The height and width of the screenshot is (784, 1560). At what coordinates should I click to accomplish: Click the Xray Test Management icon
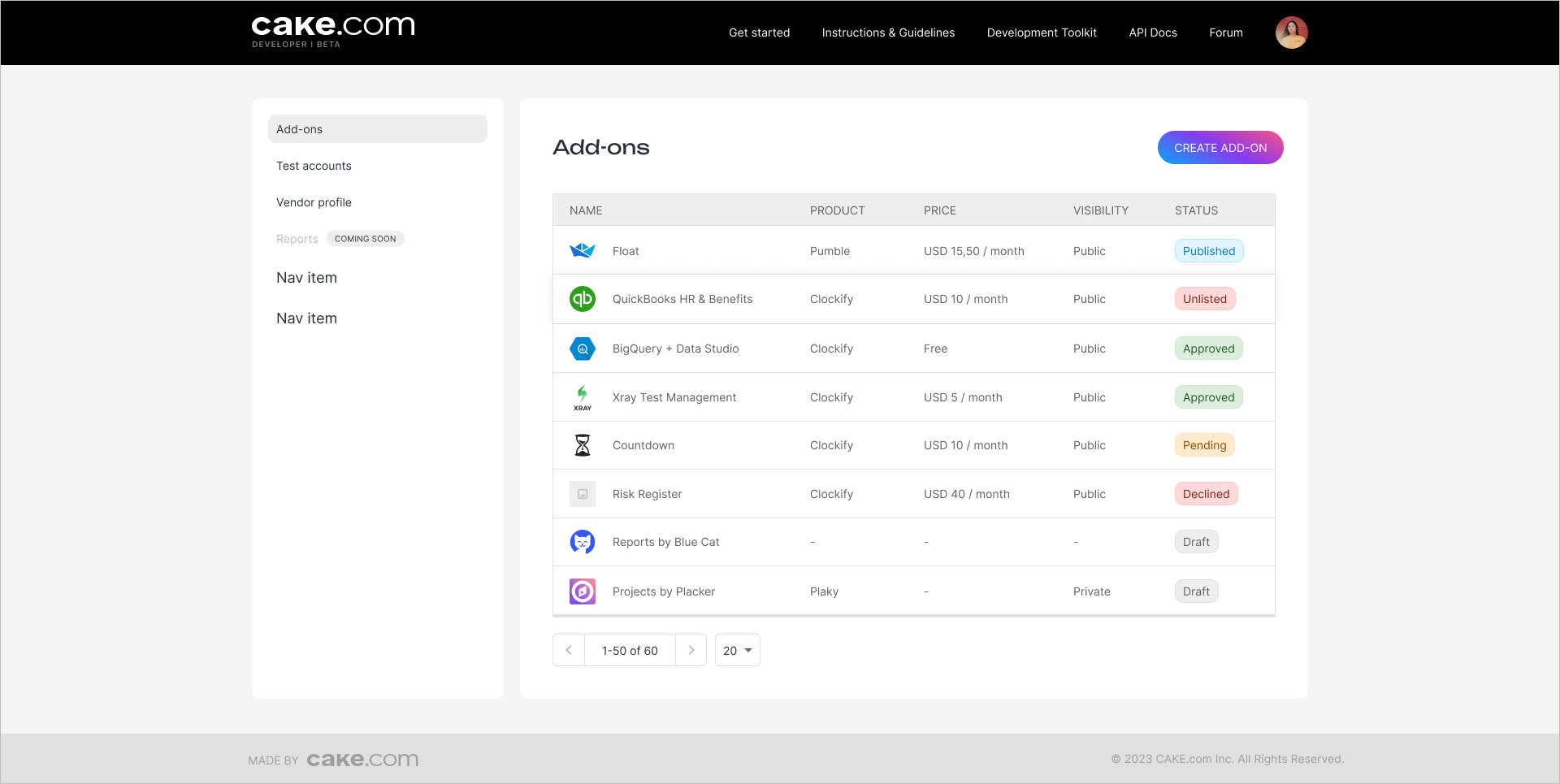(x=582, y=397)
